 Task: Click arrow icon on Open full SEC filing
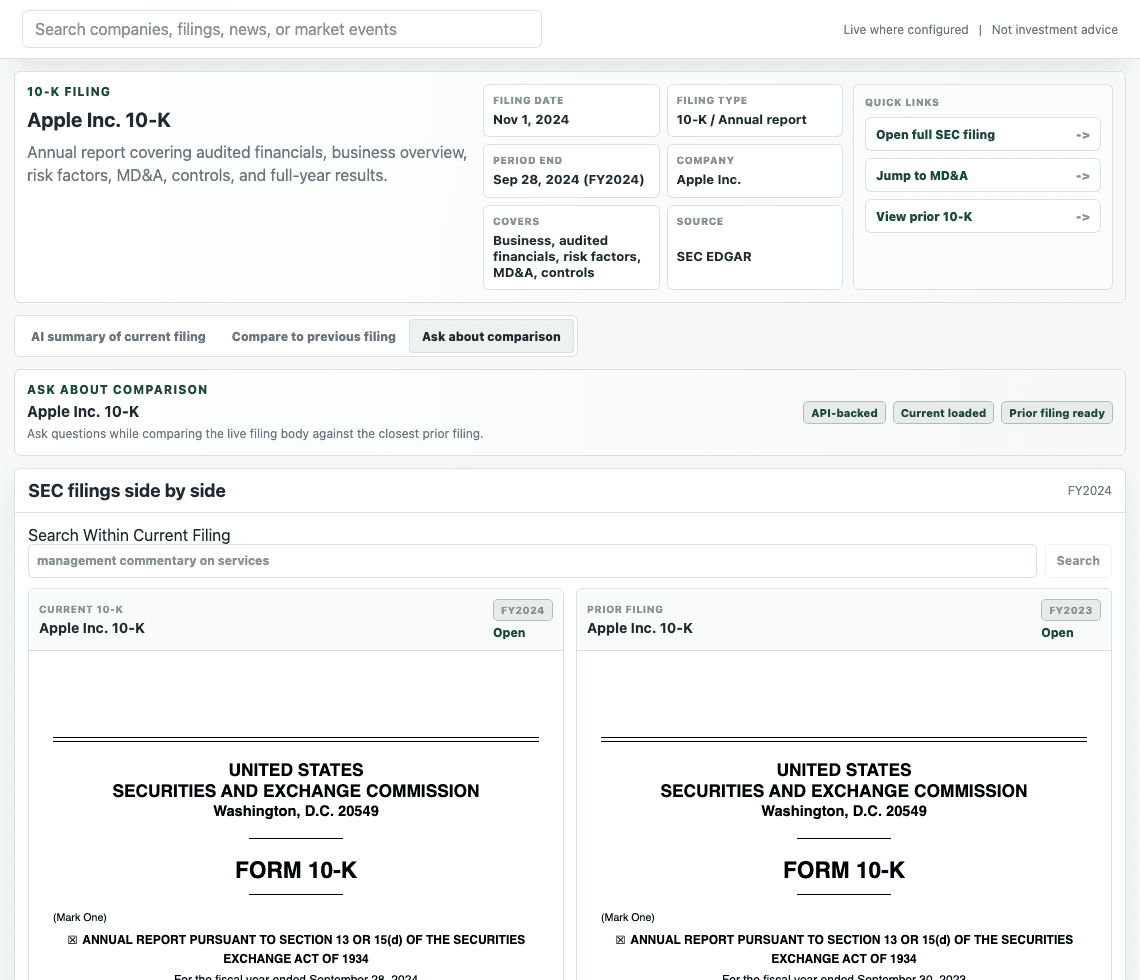click(x=1083, y=135)
